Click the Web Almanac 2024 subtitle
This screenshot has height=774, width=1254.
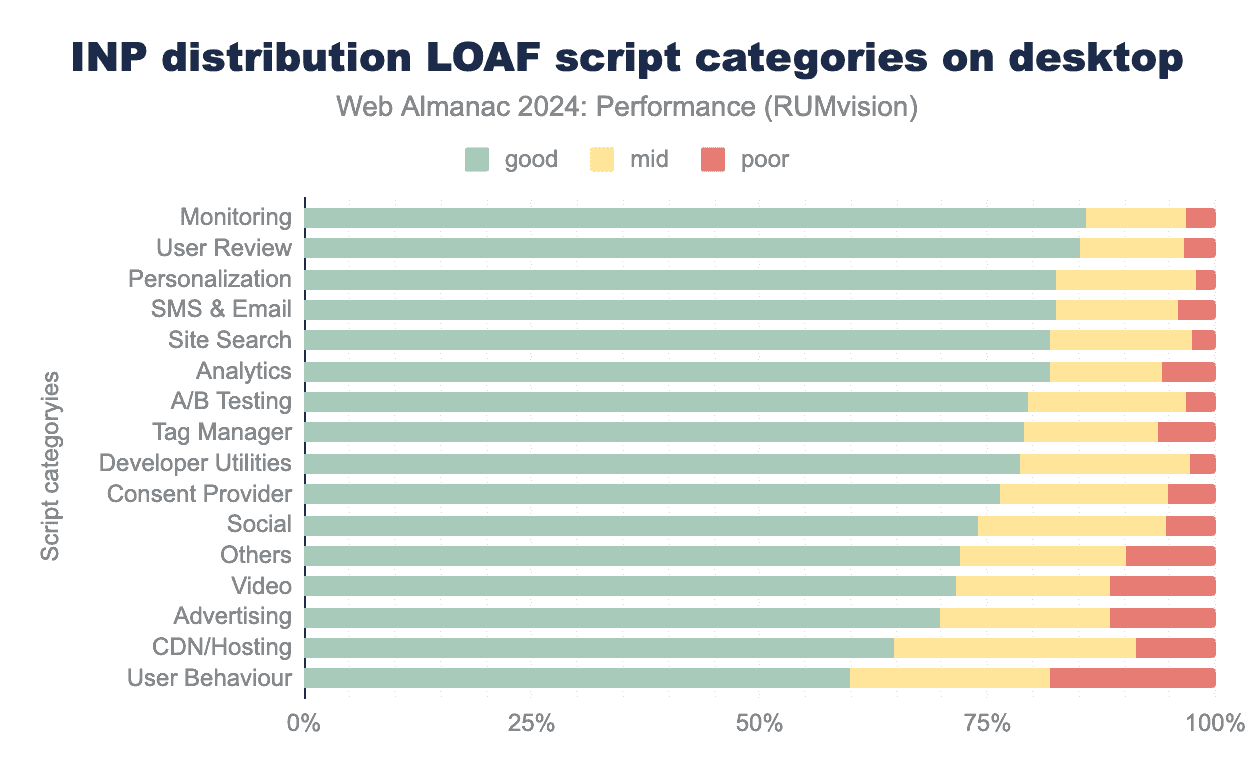627,107
